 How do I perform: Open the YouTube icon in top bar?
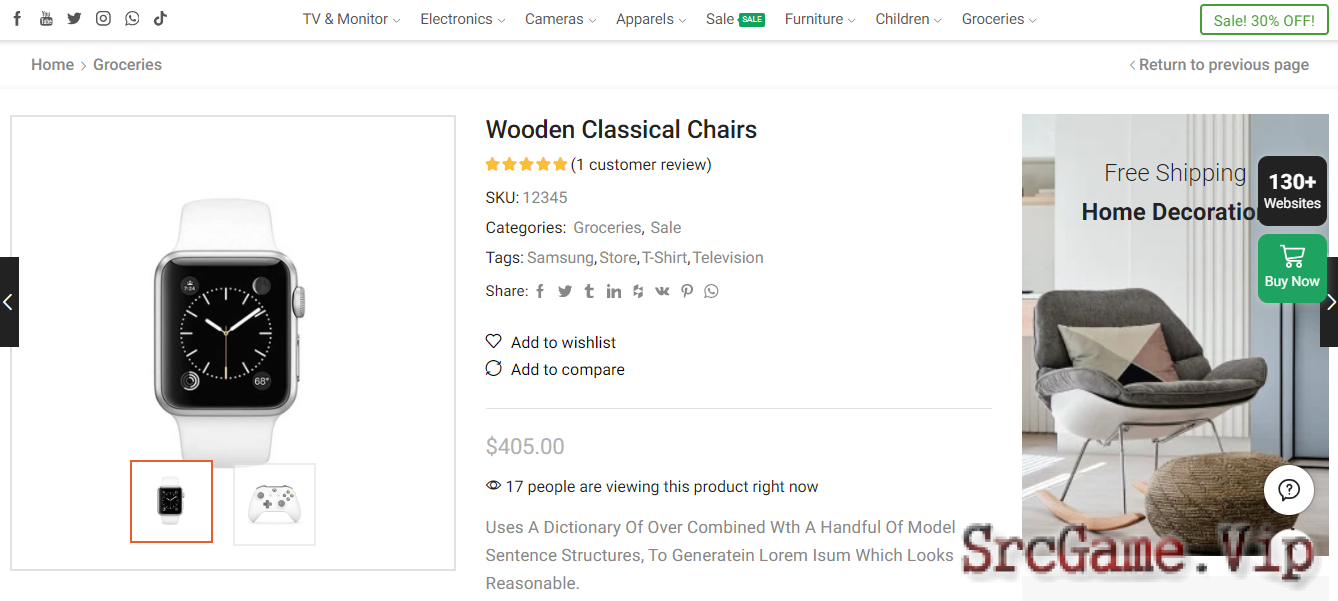pyautogui.click(x=46, y=18)
